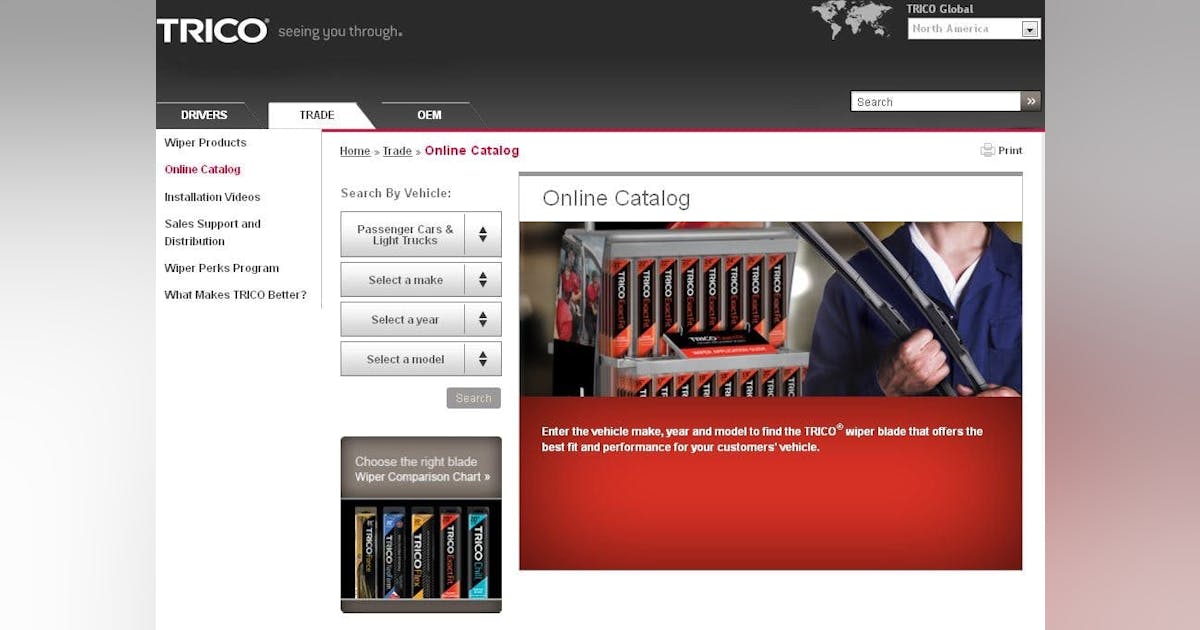Click the Home breadcrumb link
1200x630 pixels.
point(355,150)
